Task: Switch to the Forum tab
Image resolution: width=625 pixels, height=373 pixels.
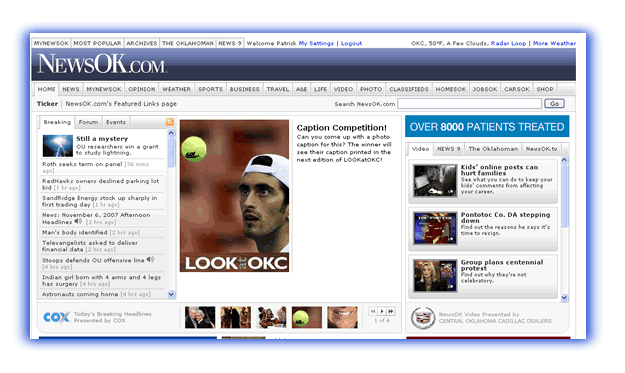Action: [x=88, y=122]
